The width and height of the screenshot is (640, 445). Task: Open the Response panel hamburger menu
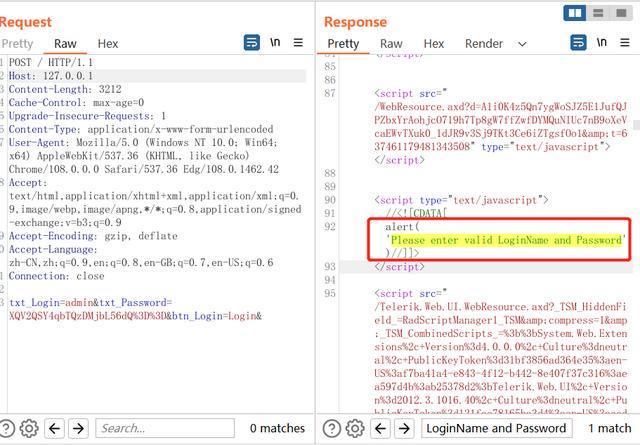click(x=625, y=43)
